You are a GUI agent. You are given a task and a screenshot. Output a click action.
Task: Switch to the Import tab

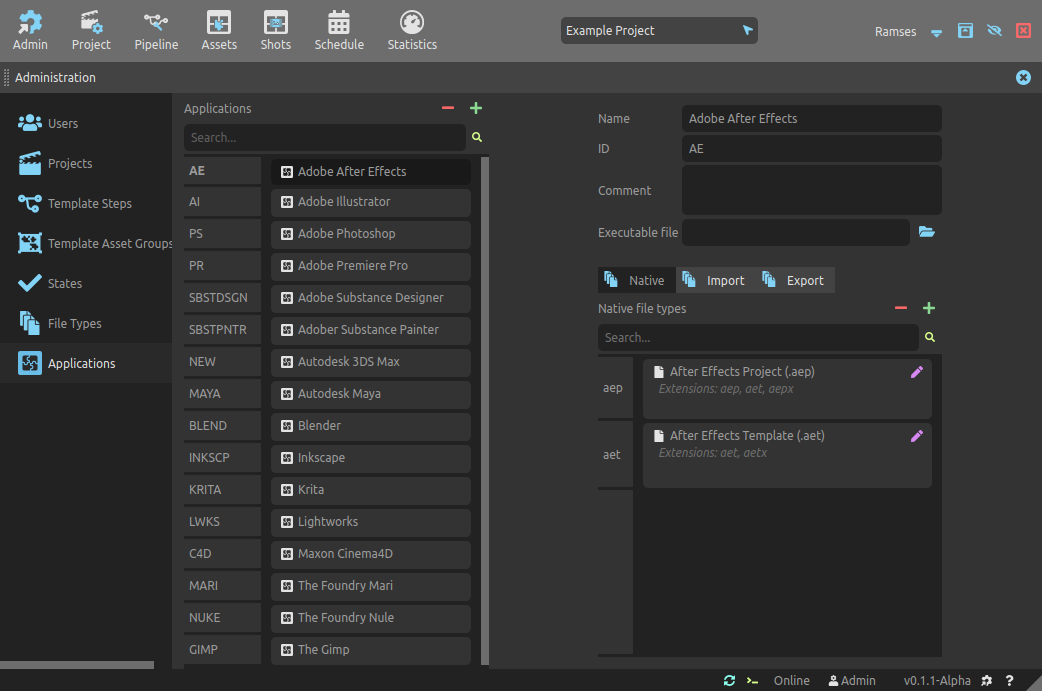[x=715, y=280]
